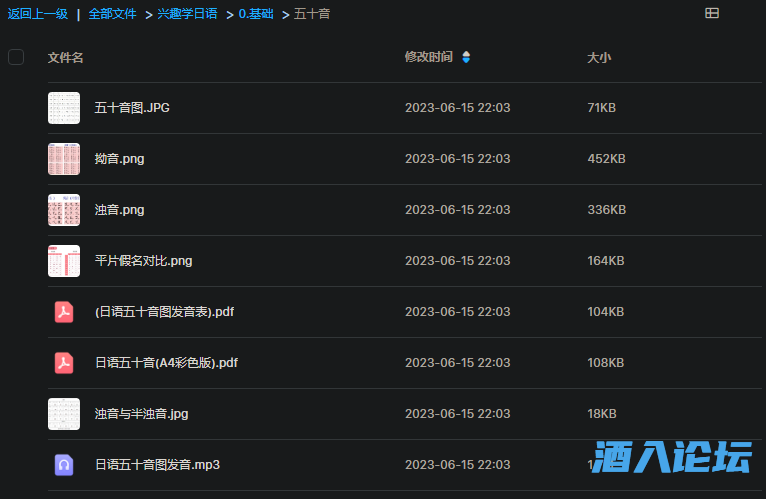Click audio icon for 日语五十音图发音.mp3
766x499 pixels.
click(64, 465)
